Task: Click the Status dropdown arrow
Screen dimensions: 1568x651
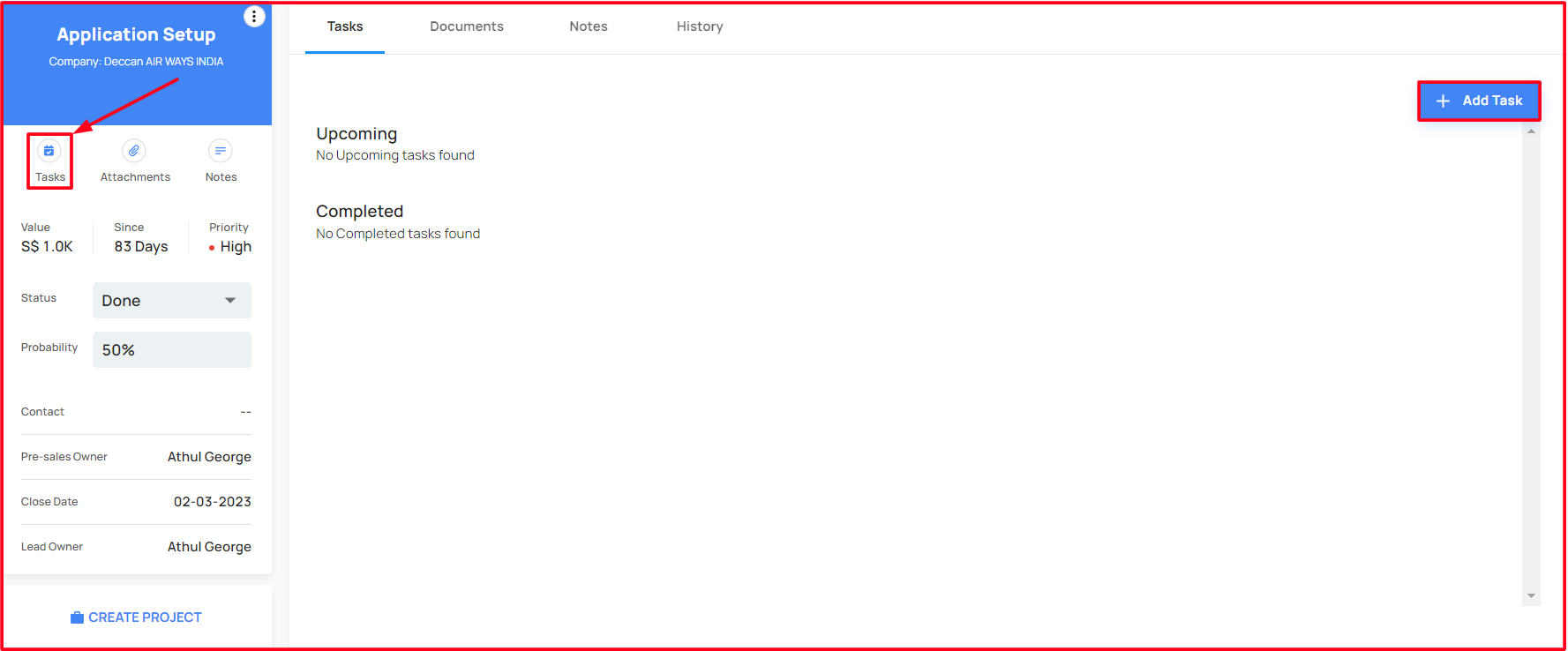Action: click(x=230, y=301)
